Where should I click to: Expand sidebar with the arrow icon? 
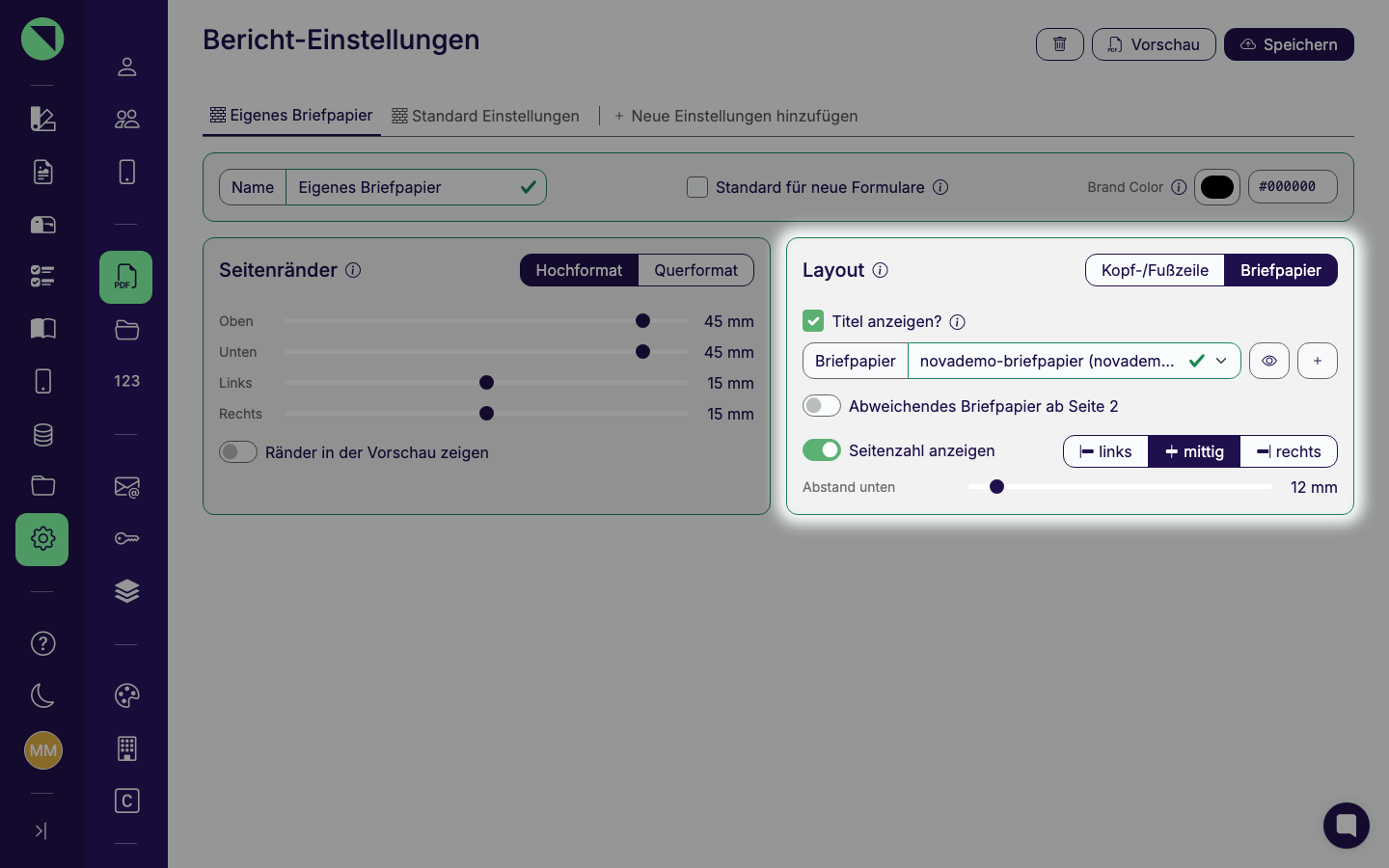pyautogui.click(x=41, y=830)
